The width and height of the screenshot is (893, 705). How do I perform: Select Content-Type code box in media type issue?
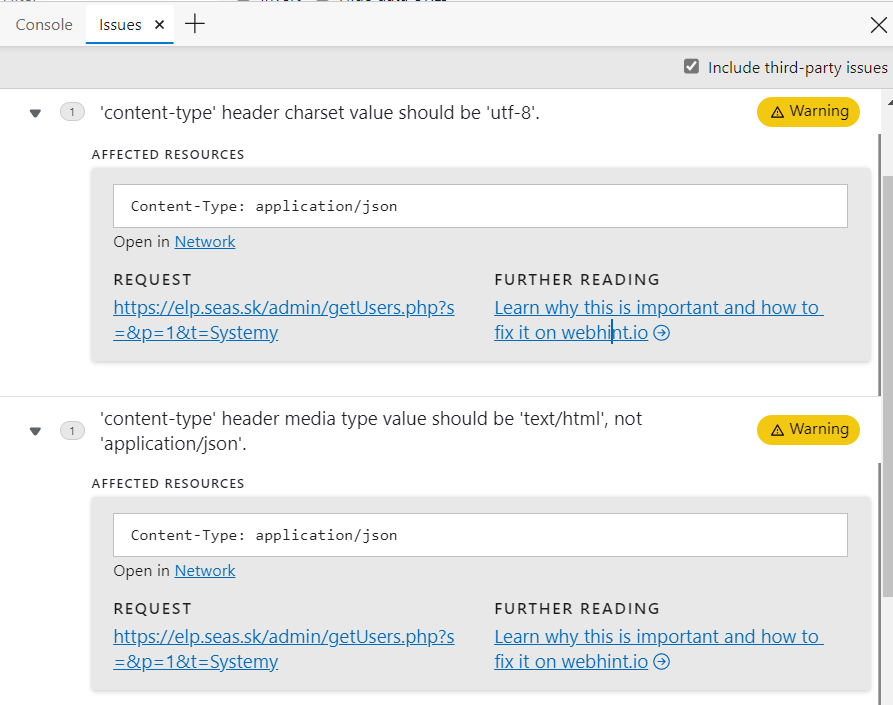480,535
